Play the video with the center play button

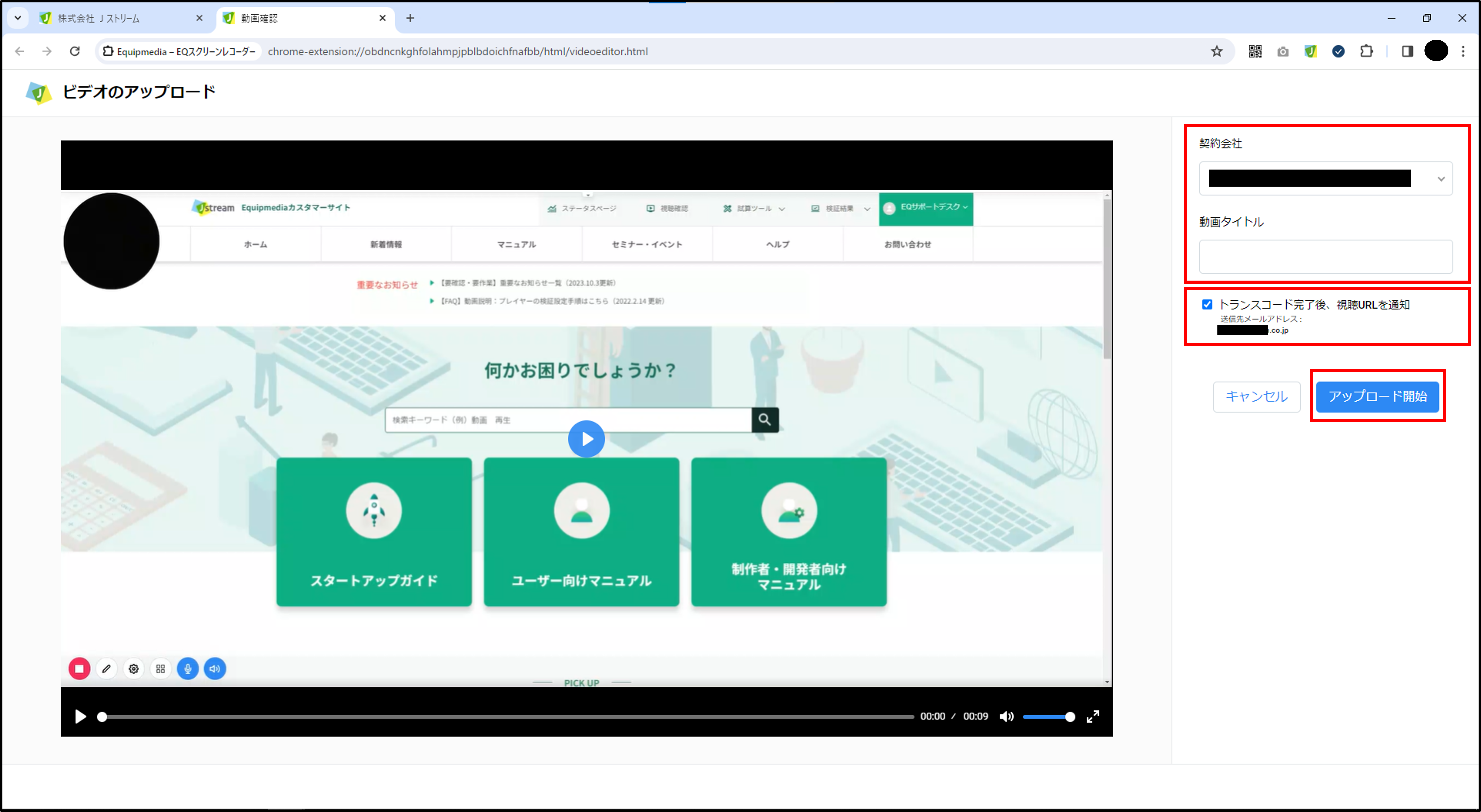pyautogui.click(x=586, y=439)
